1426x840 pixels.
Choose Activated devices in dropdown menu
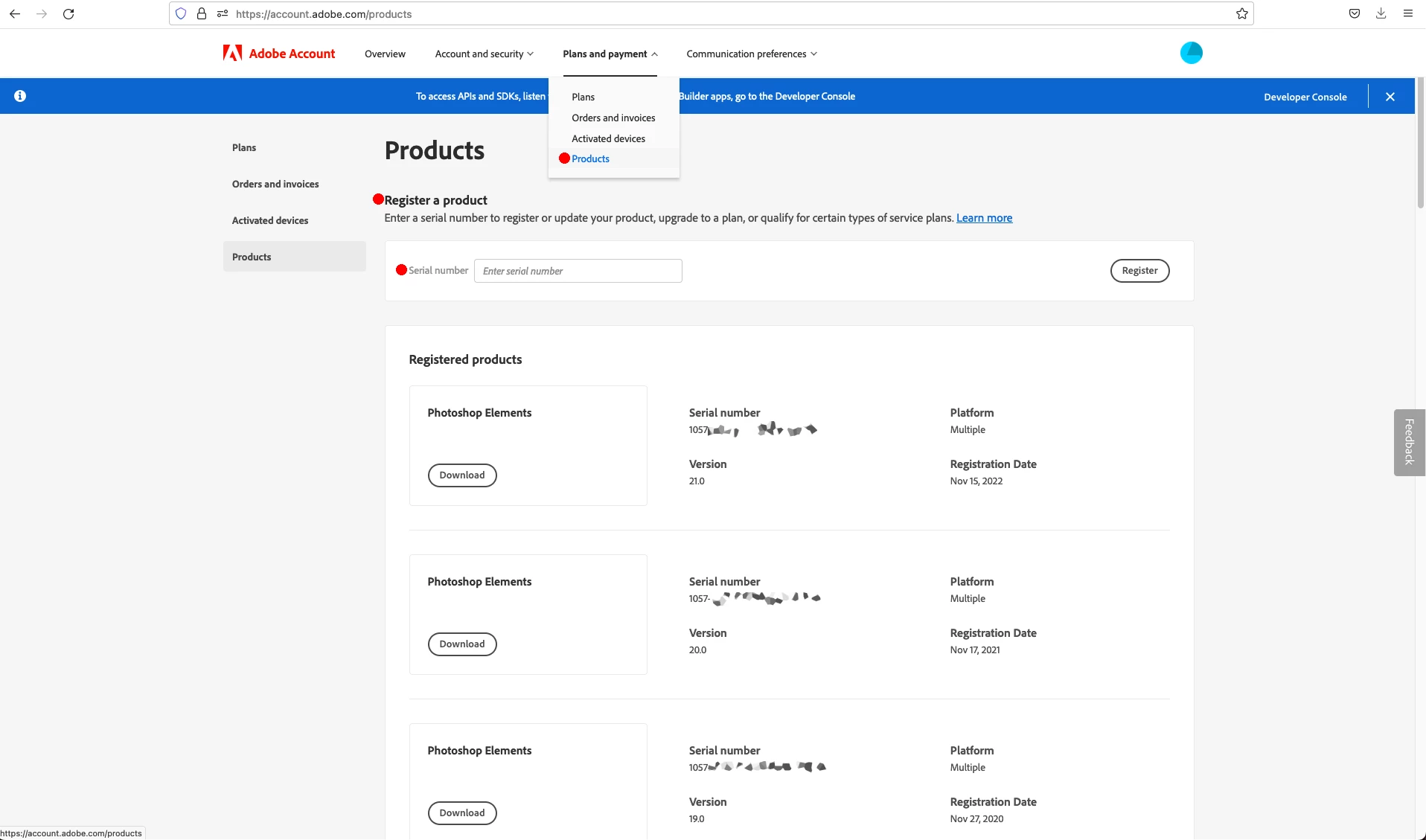point(608,138)
